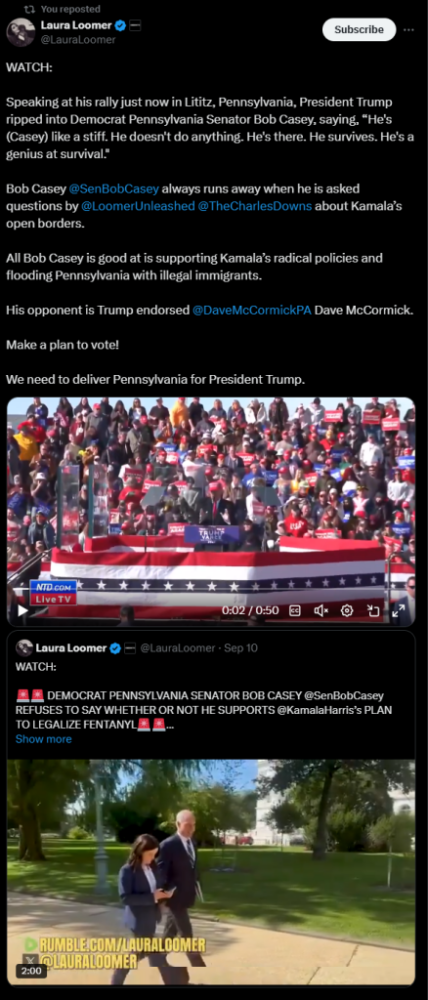This screenshot has width=428, height=1000.
Task: Open video settings gear
Action: click(347, 610)
